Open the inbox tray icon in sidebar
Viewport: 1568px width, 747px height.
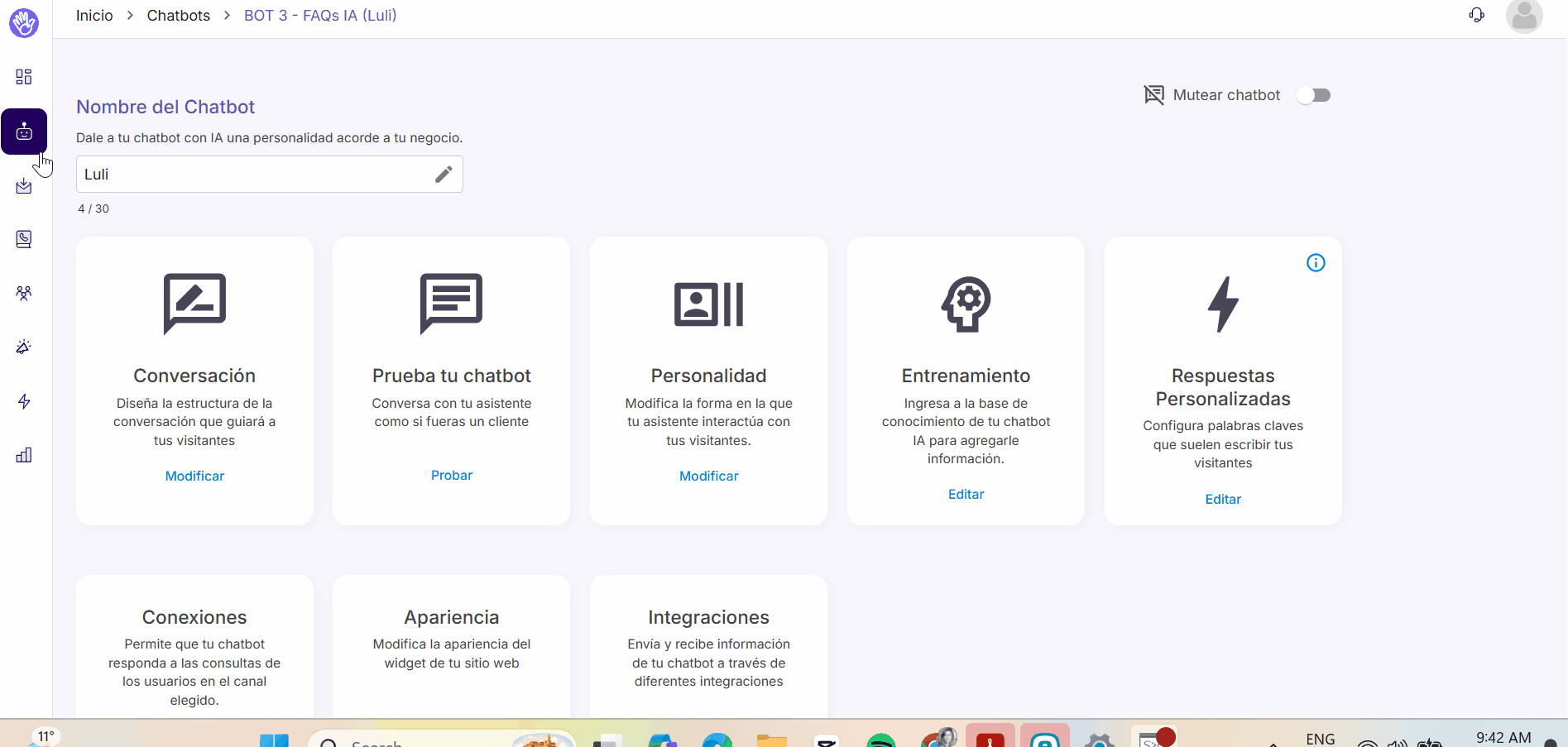pyautogui.click(x=24, y=186)
